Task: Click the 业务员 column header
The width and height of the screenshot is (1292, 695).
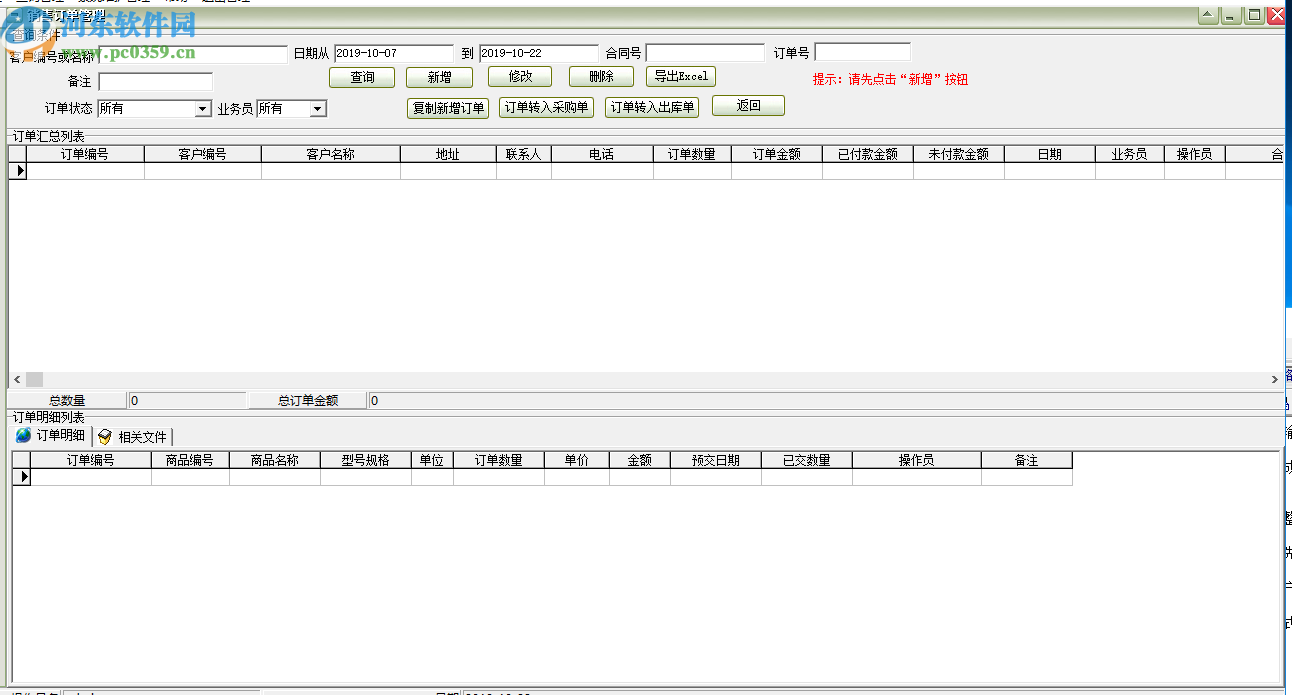Action: tap(1130, 154)
